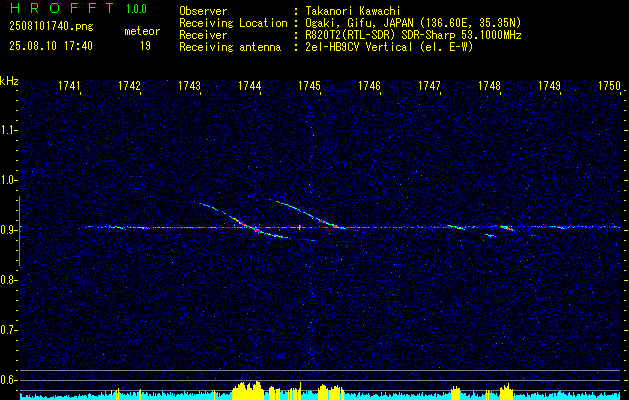Click the Observer label
This screenshot has height=400, width=629.
(203, 11)
